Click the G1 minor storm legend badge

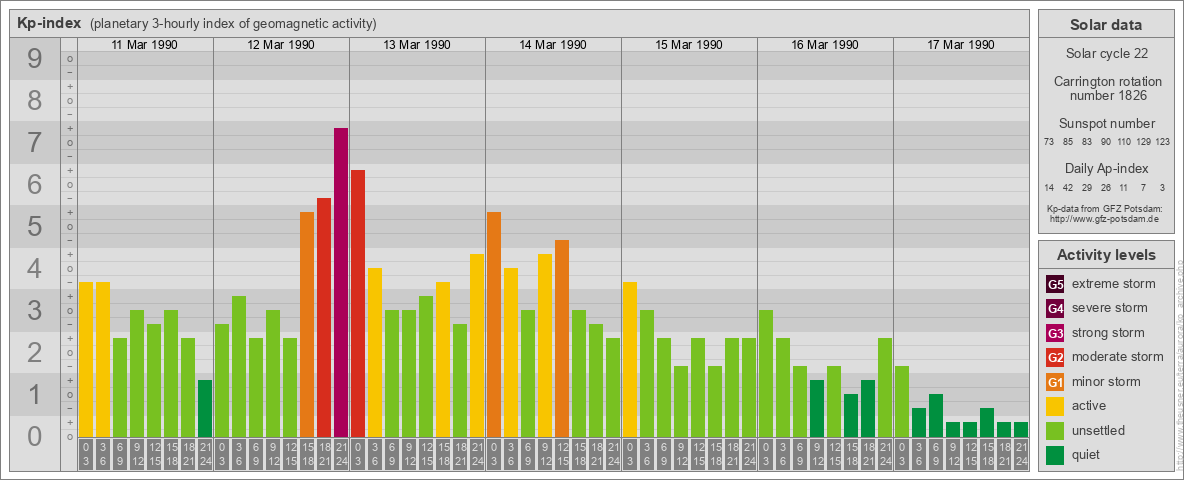pyautogui.click(x=1055, y=381)
